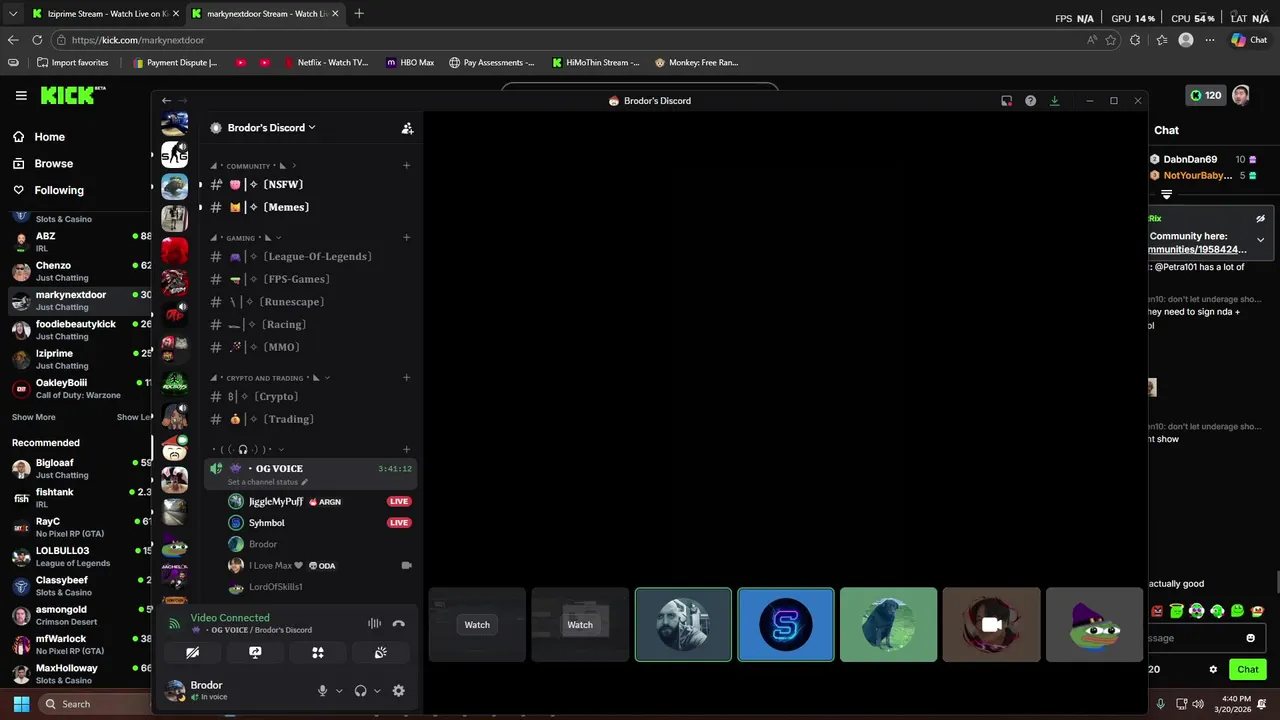Open the Trading channel
Screen dimensions: 1280x720
point(309,419)
